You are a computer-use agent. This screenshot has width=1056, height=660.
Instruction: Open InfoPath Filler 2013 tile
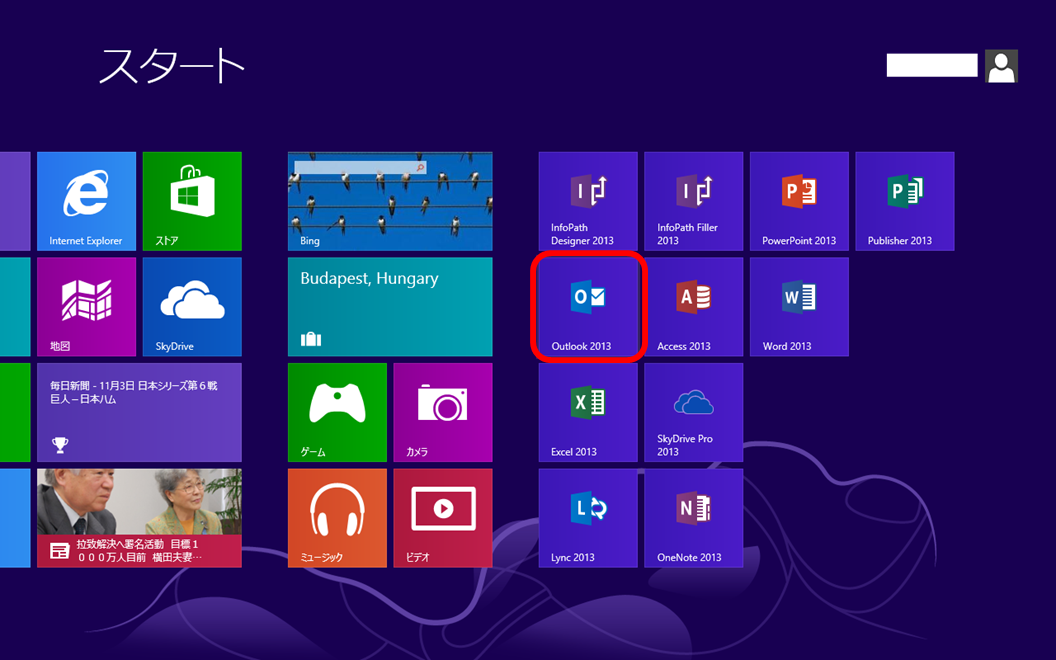(x=693, y=201)
